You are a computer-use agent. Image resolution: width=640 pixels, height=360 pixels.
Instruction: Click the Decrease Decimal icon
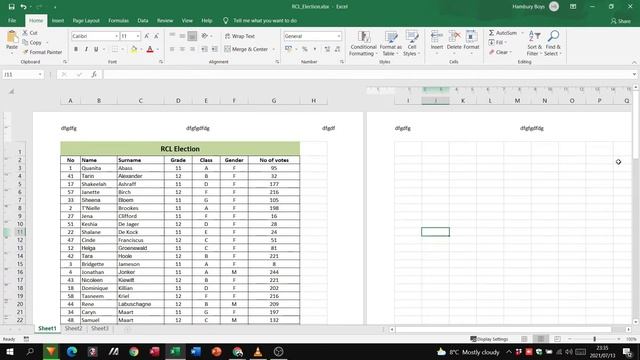337,49
